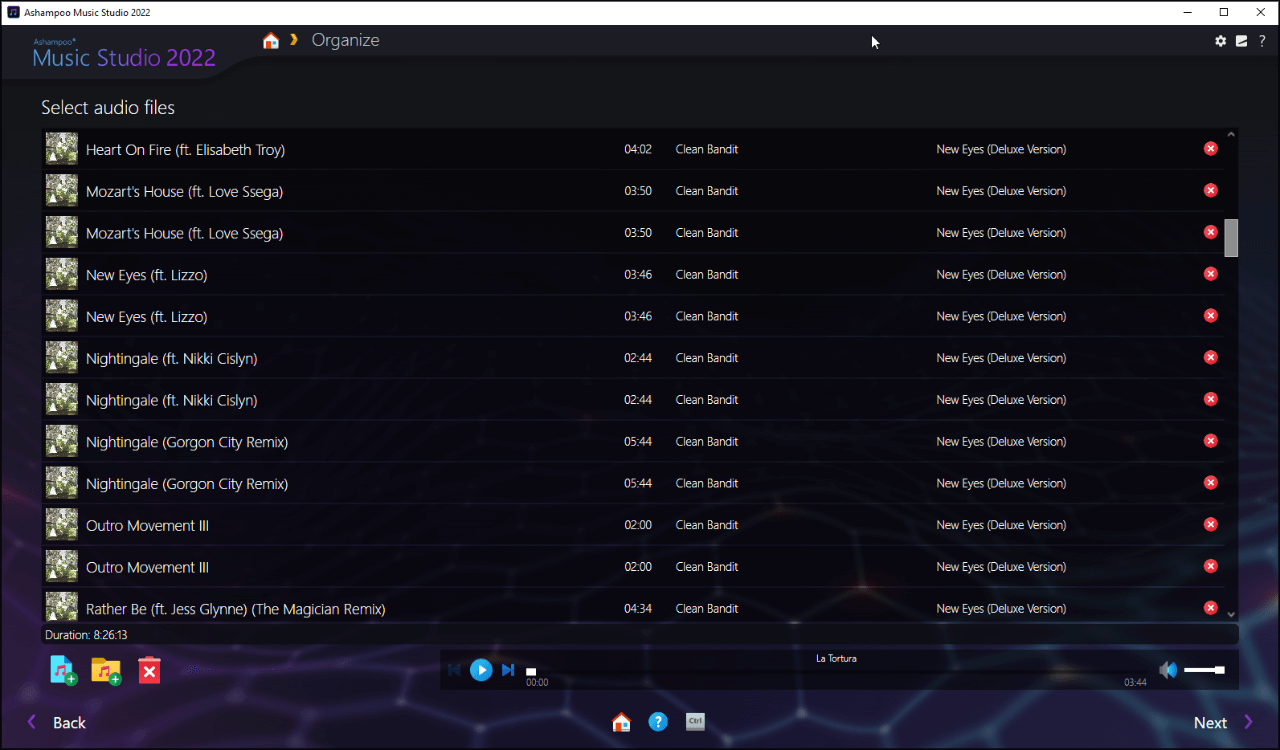Select the second Nightingale (ft. Nikki Cislyn) track
The height and width of the screenshot is (750, 1280).
point(171,400)
